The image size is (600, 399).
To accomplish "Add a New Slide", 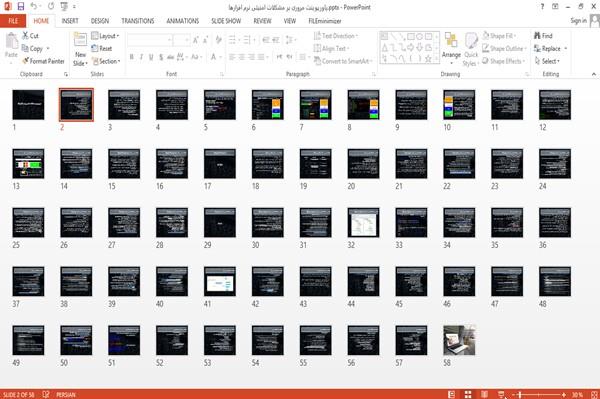I will pos(80,50).
